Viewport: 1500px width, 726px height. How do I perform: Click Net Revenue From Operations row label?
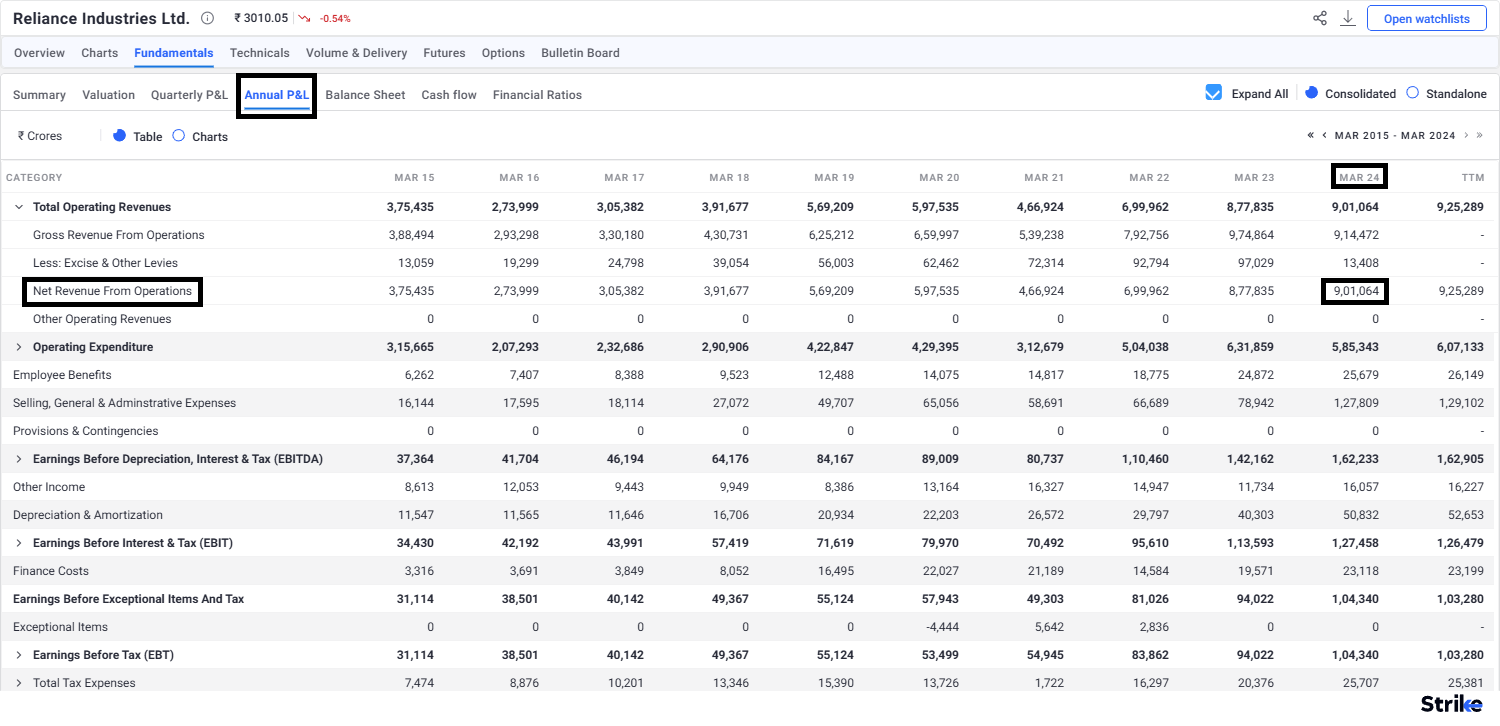point(112,291)
